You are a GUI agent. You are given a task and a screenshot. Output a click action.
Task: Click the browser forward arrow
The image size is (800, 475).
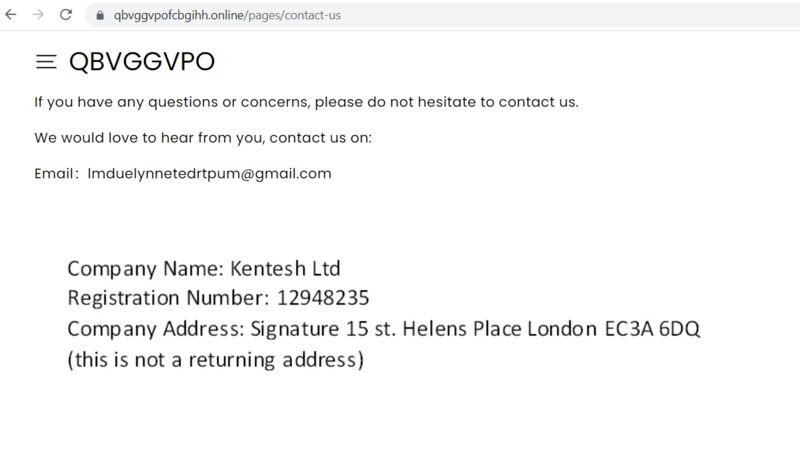coord(38,15)
